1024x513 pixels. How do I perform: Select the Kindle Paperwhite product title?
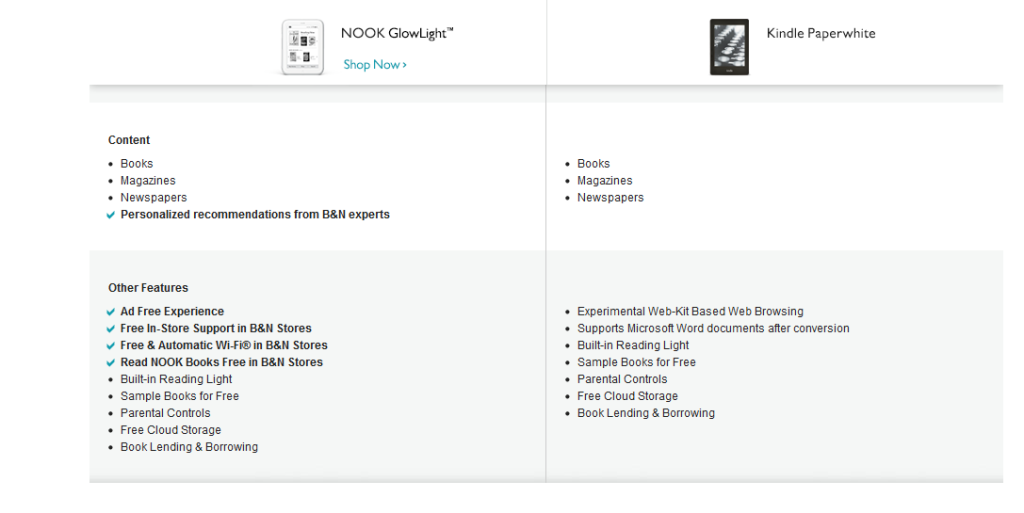[x=820, y=33]
